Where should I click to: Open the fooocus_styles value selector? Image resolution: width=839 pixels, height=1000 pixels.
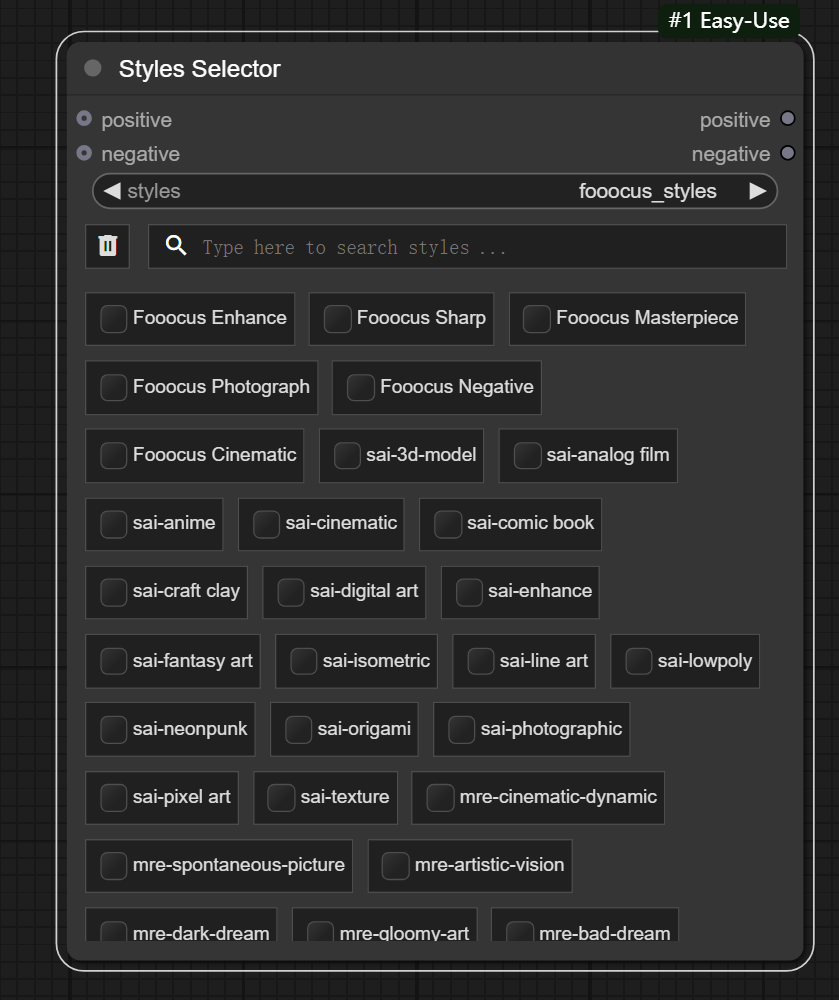[x=647, y=191]
